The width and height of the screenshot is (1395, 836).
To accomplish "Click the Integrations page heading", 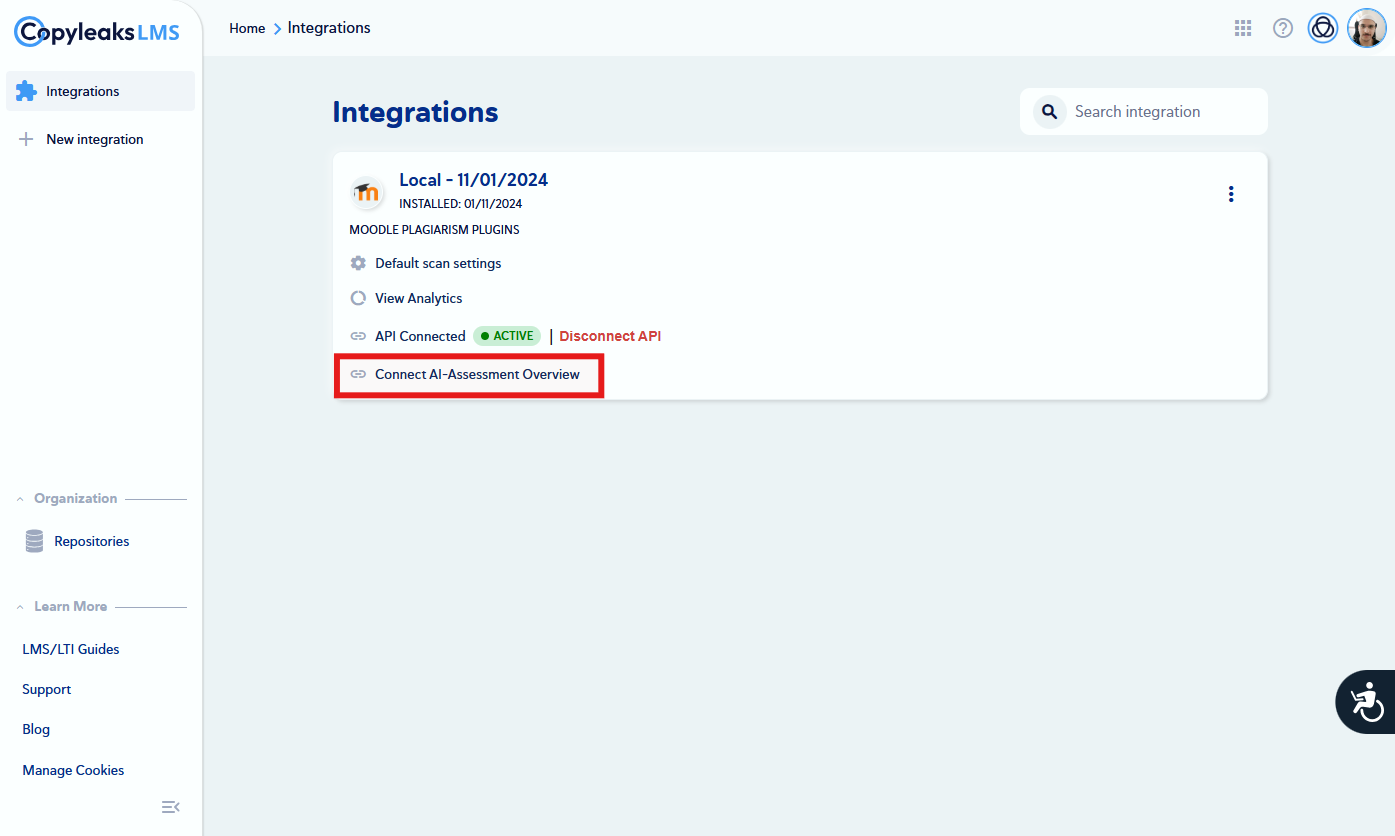I will (415, 112).
